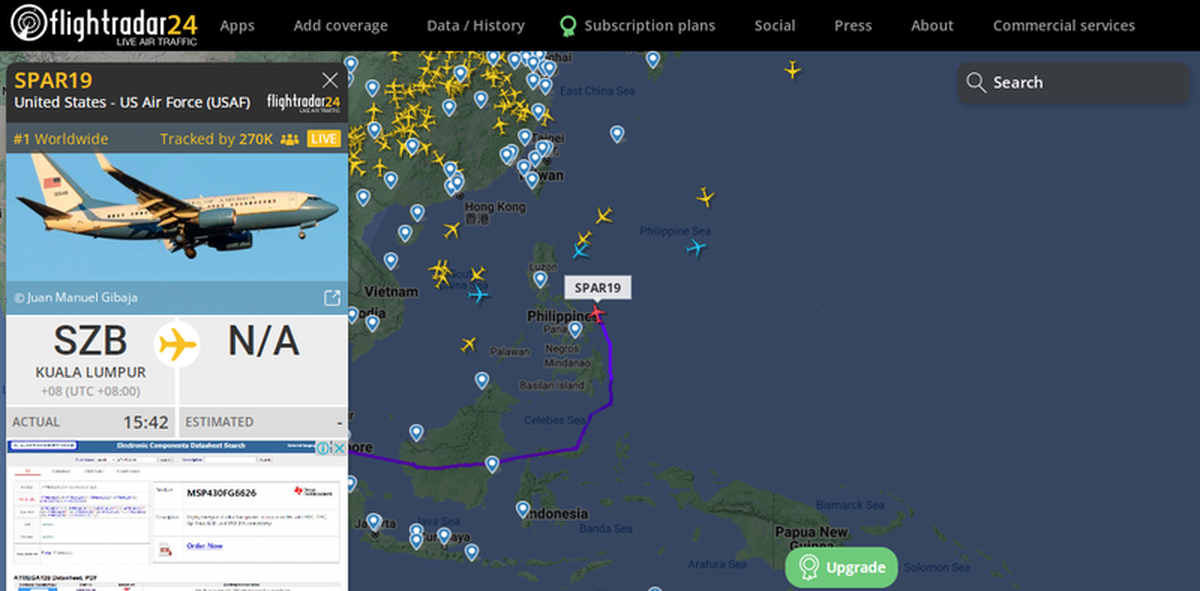Open the Press menu item
Viewport: 1200px width, 591px height.
click(853, 25)
